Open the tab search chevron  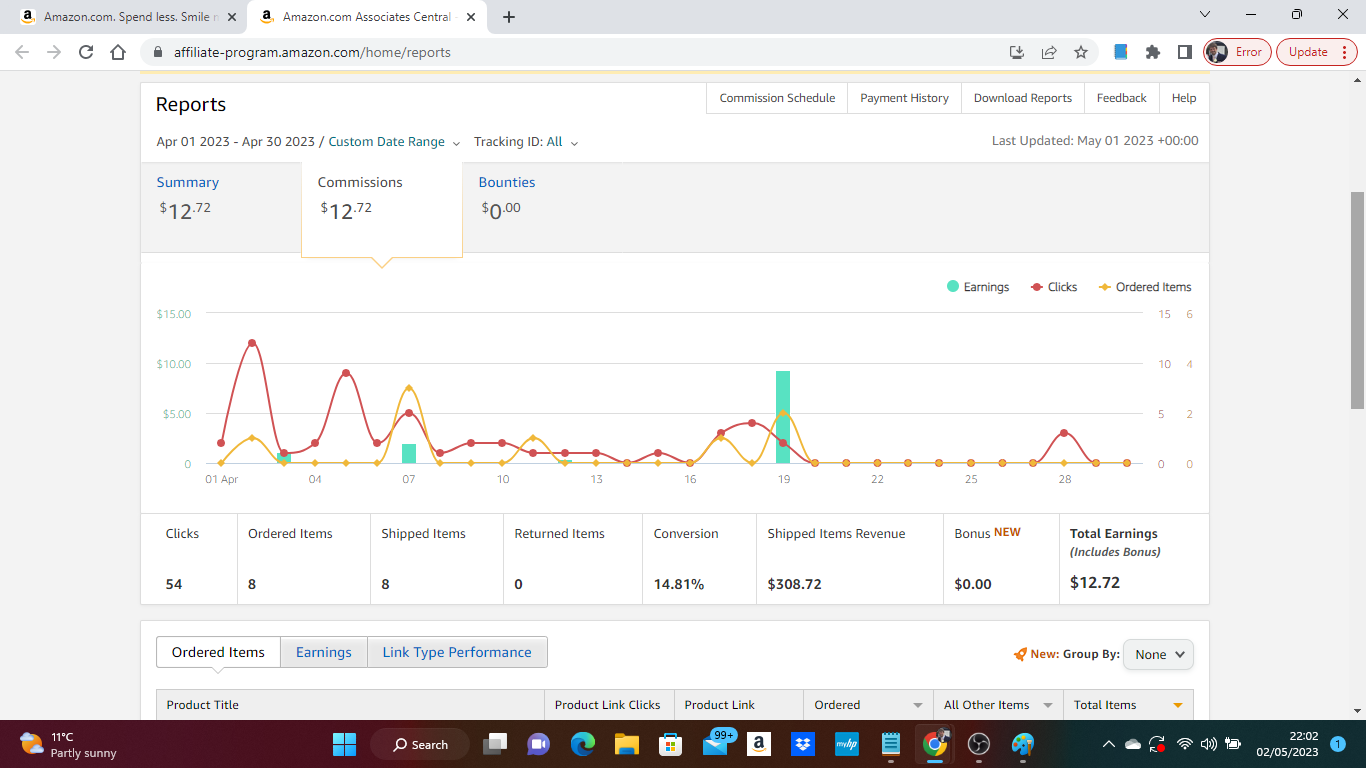1205,15
